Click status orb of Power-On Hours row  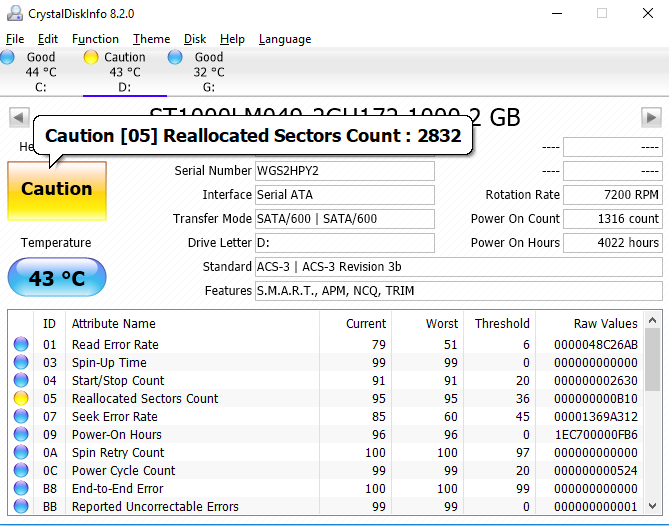pyautogui.click(x=21, y=434)
